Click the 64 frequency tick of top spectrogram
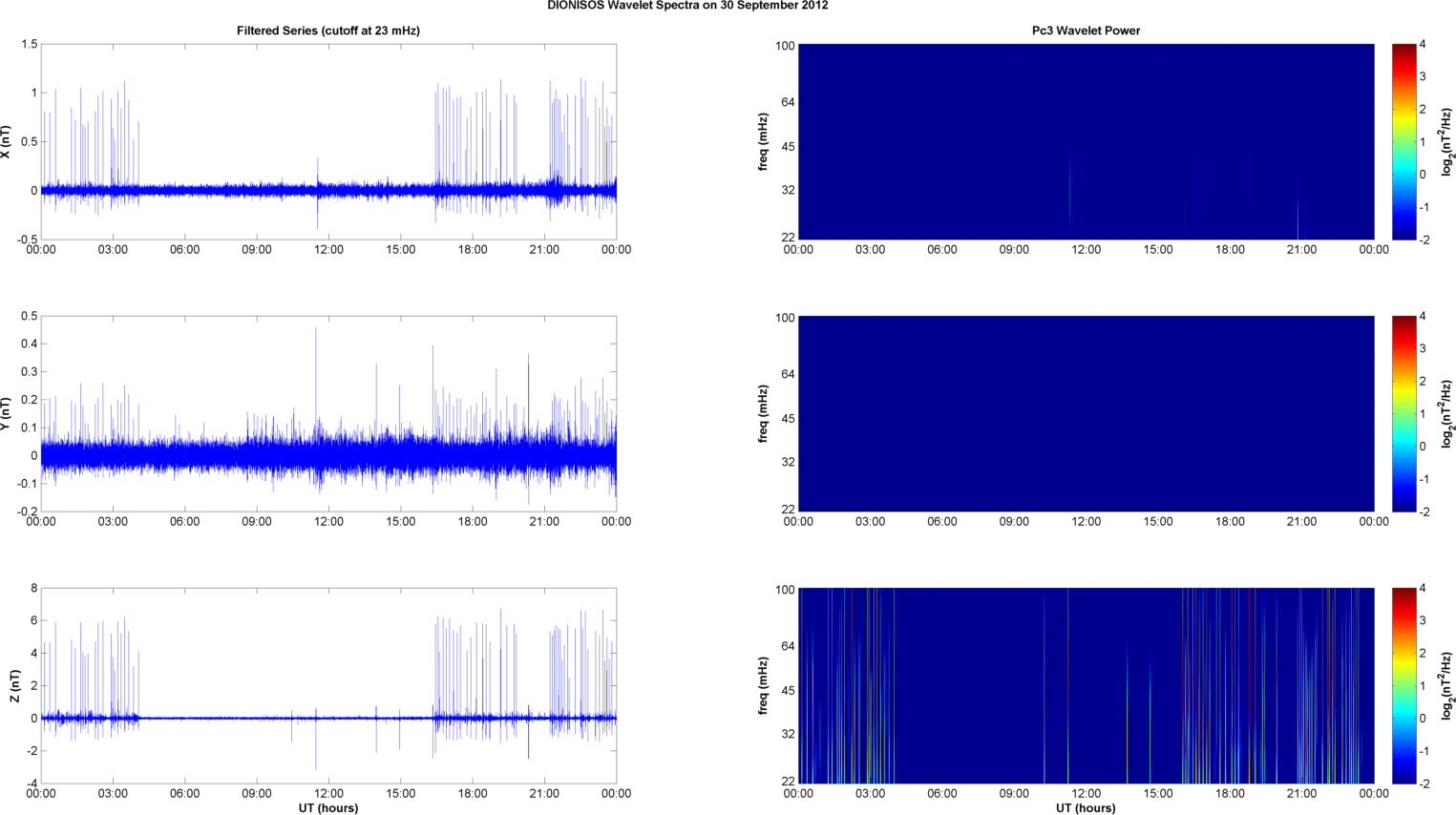This screenshot has height=815, width=1456. click(x=787, y=102)
